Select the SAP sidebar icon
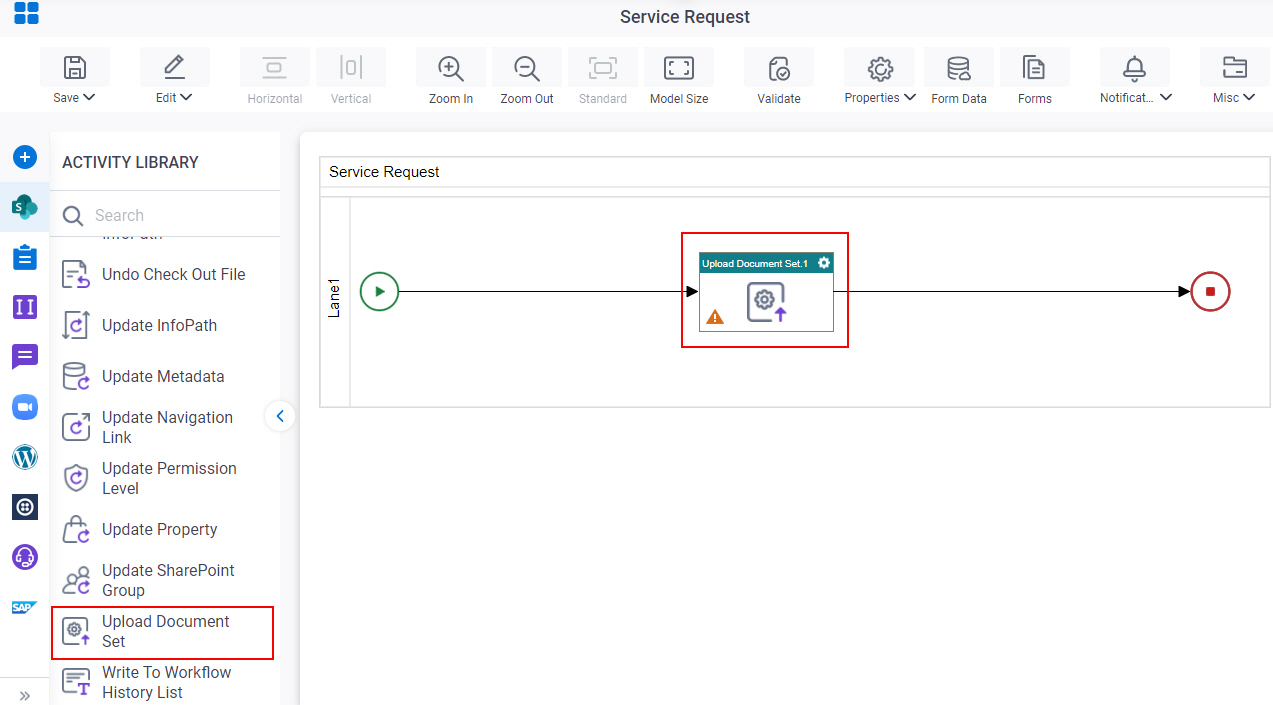 tap(25, 607)
